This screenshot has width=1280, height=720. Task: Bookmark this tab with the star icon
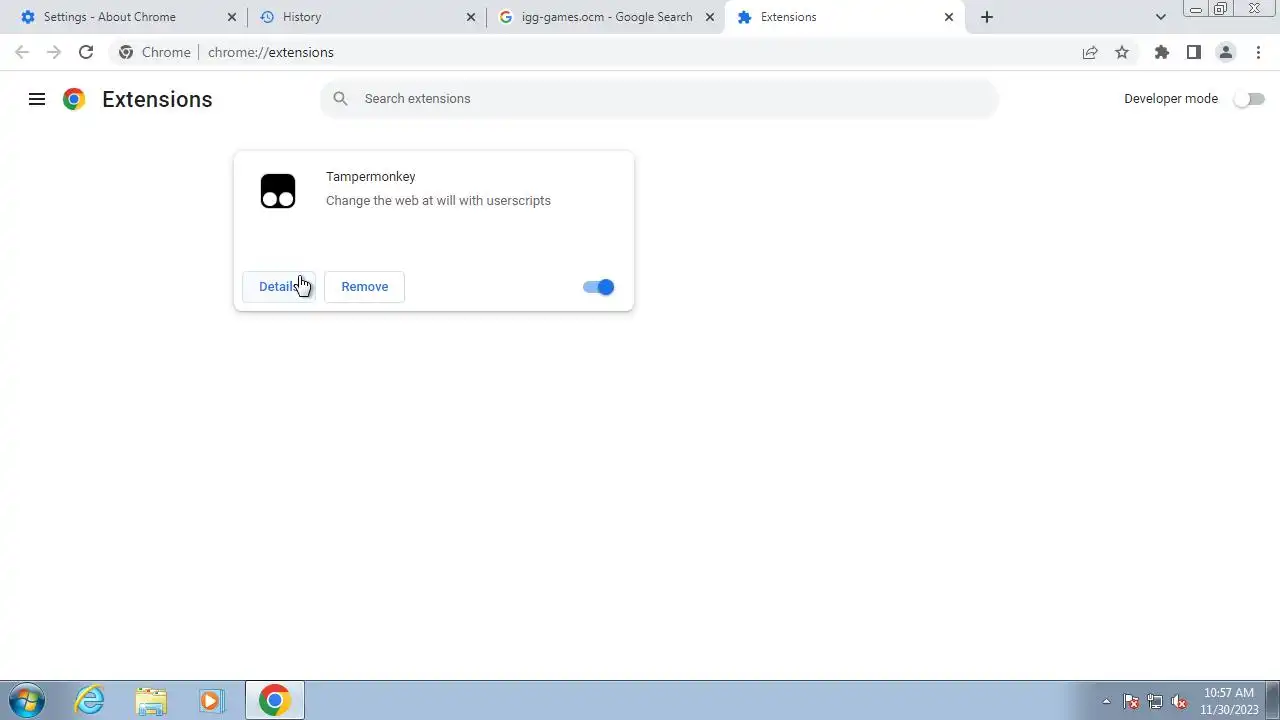[x=1122, y=52]
